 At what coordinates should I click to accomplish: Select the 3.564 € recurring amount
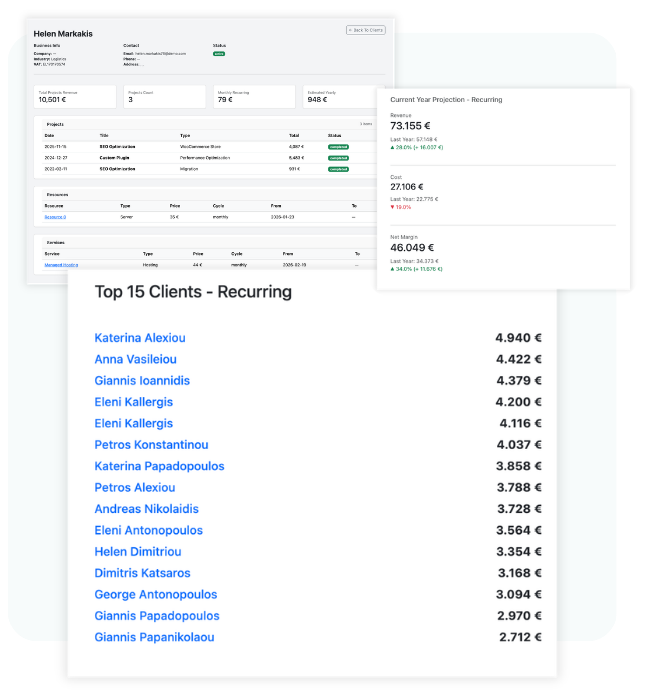[519, 530]
